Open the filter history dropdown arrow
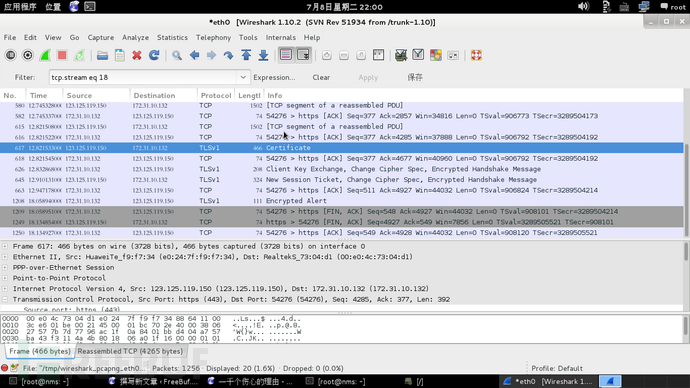690x388 pixels. tap(243, 77)
